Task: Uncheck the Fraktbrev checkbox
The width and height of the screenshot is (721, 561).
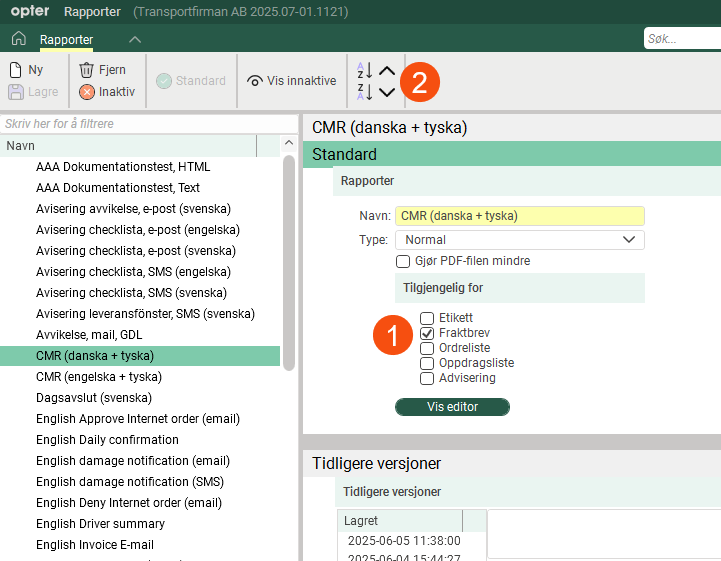Action: tap(427, 332)
